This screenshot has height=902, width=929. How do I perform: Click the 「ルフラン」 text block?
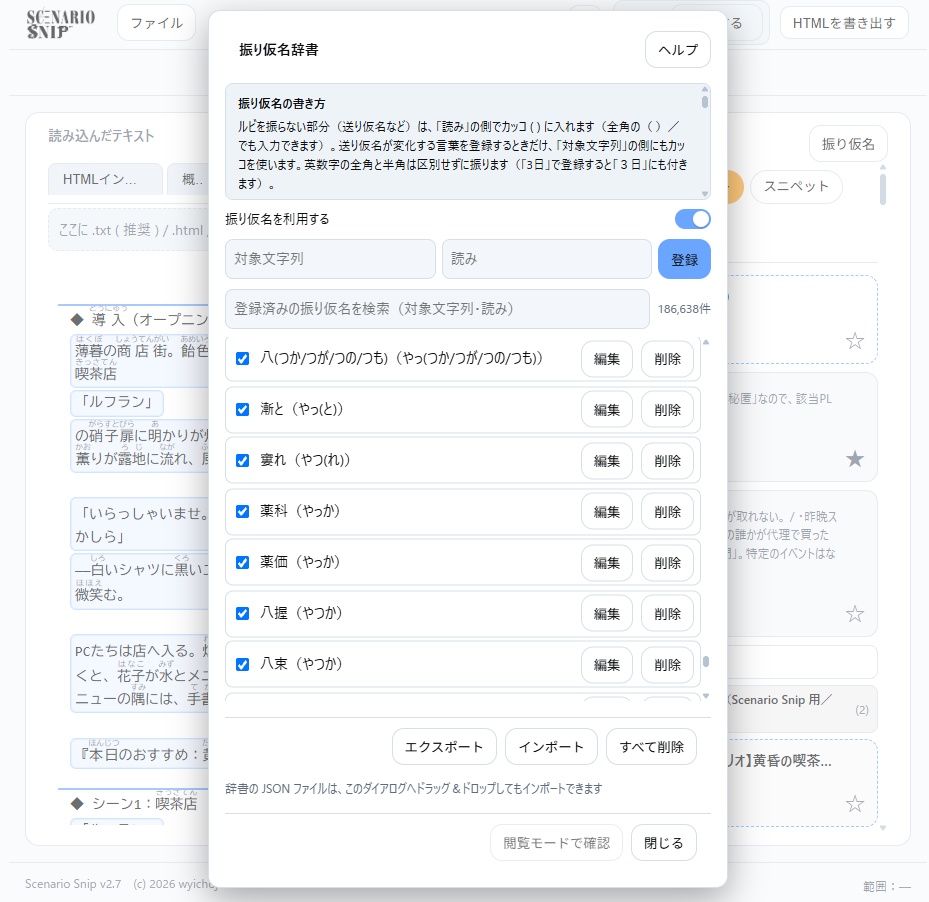117,402
